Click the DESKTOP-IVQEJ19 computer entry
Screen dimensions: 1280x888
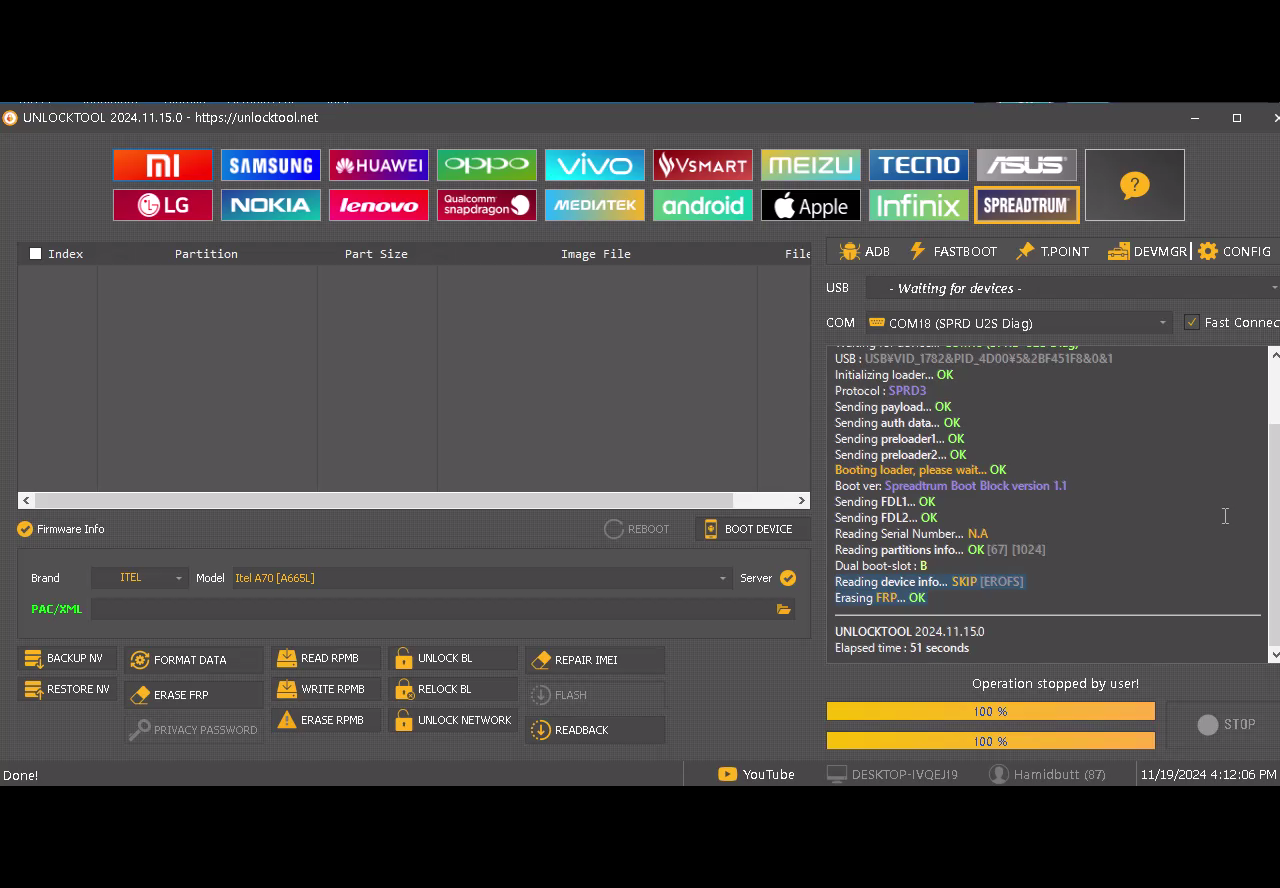(892, 774)
